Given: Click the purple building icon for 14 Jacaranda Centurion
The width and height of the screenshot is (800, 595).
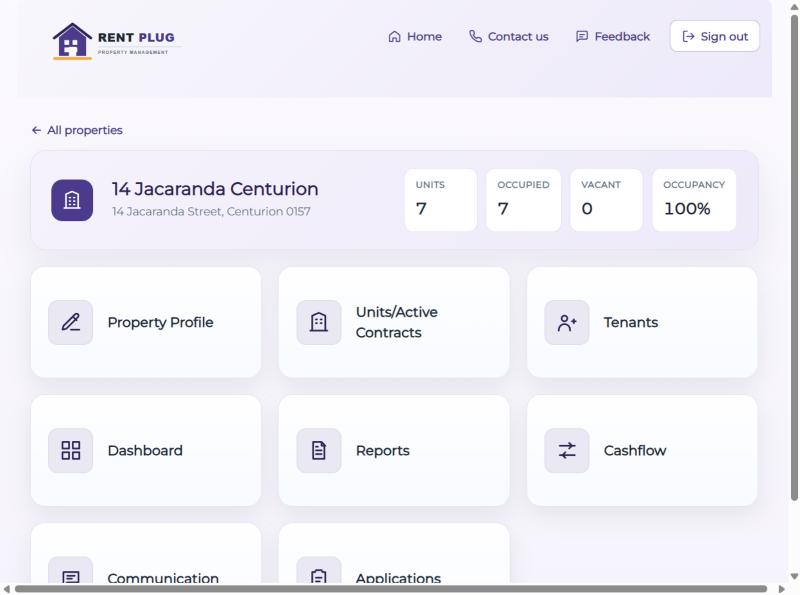Looking at the screenshot, I should coord(72,200).
